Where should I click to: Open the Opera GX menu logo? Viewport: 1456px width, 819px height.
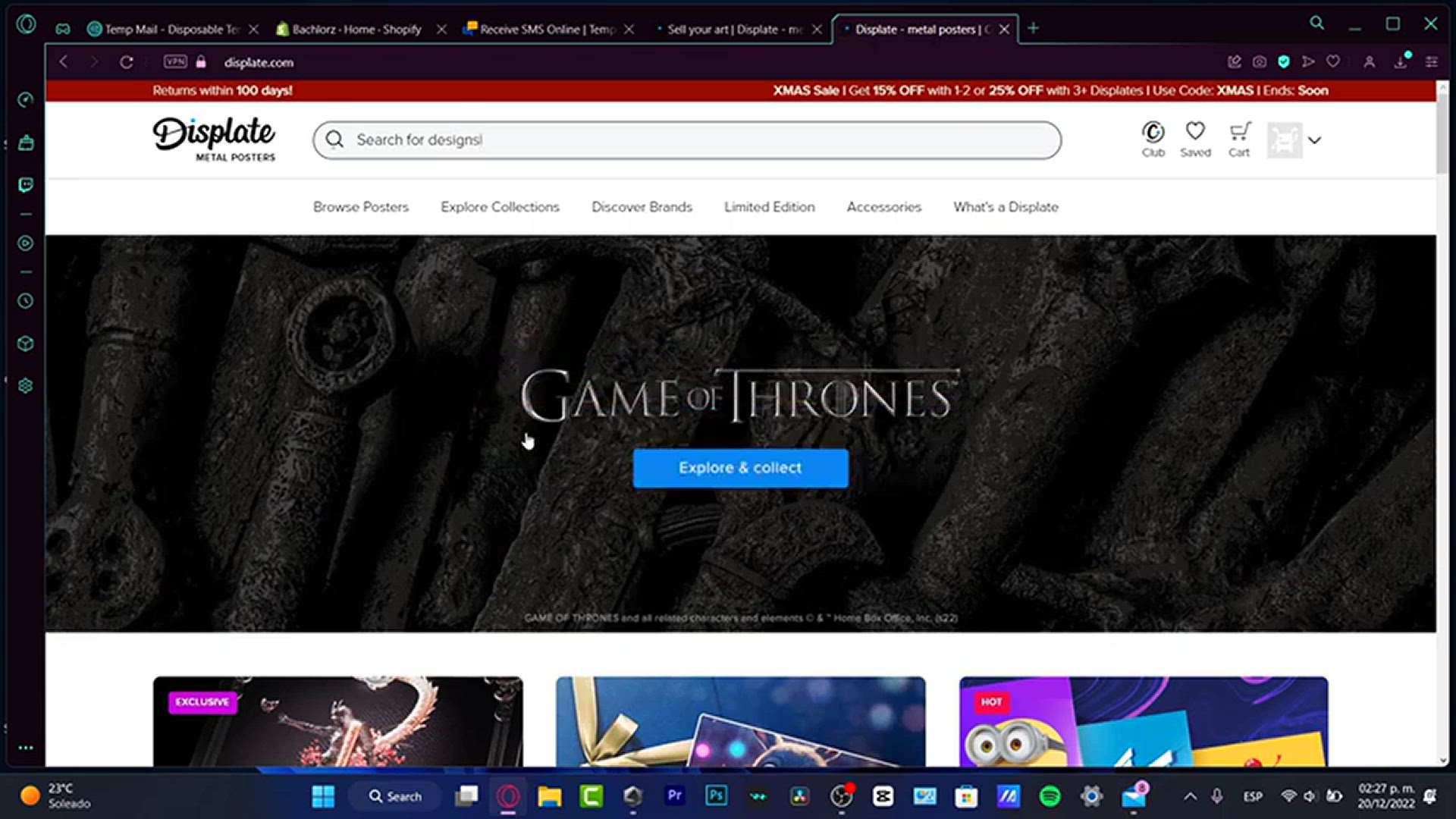[26, 24]
